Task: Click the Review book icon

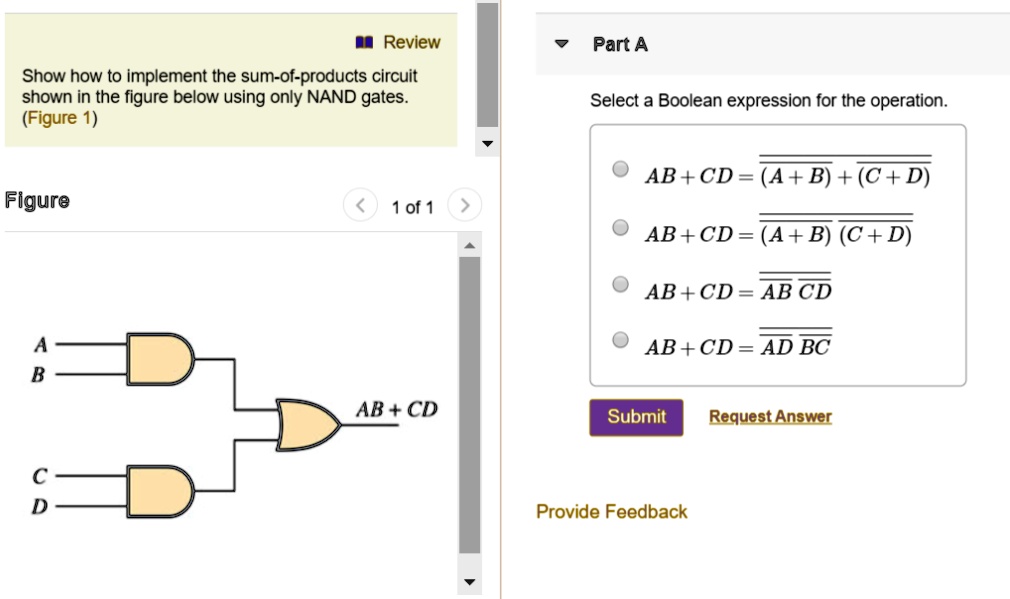Action: coord(365,42)
